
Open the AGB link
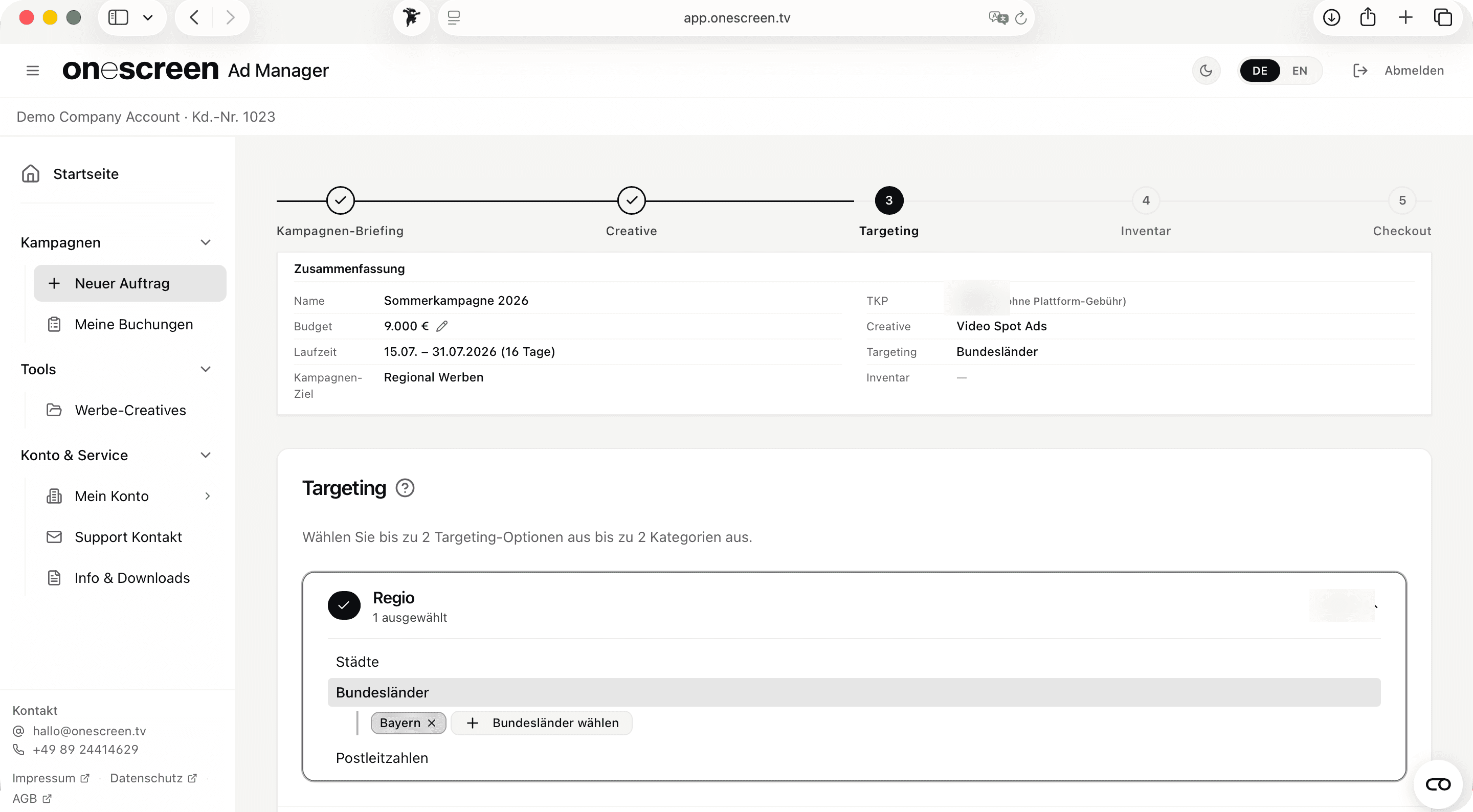tap(32, 798)
